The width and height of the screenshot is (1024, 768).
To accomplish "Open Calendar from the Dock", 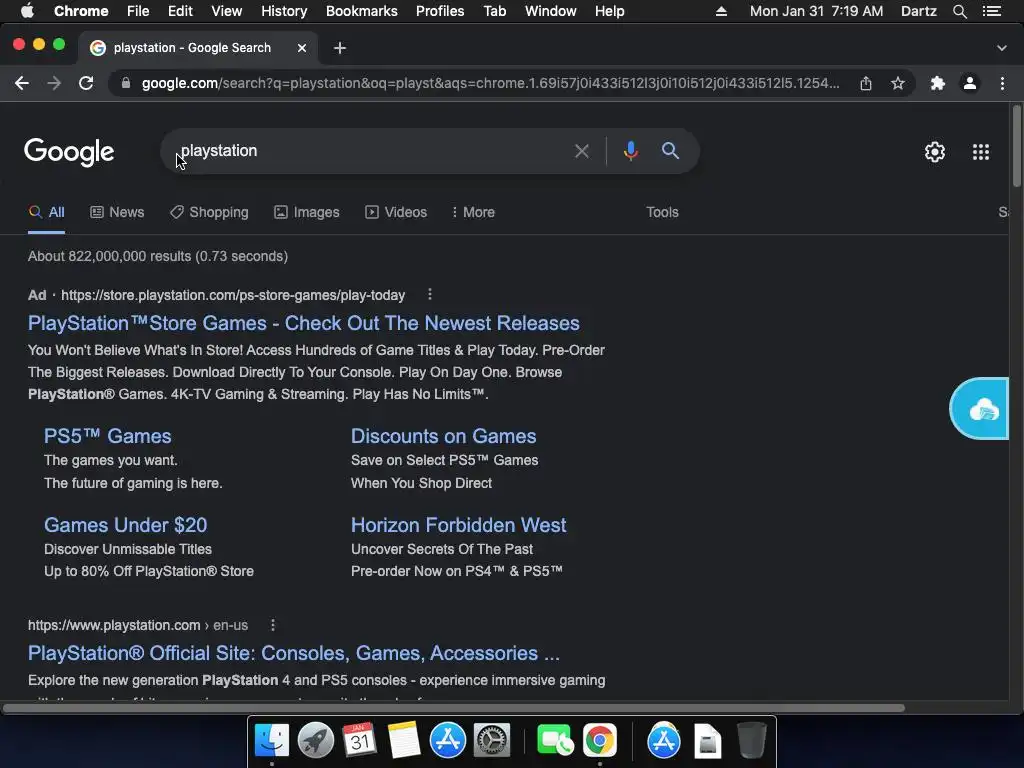I will point(360,740).
